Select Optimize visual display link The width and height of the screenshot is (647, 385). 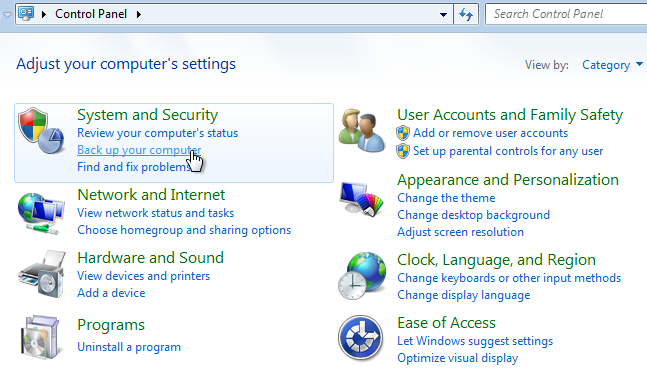[x=458, y=358]
